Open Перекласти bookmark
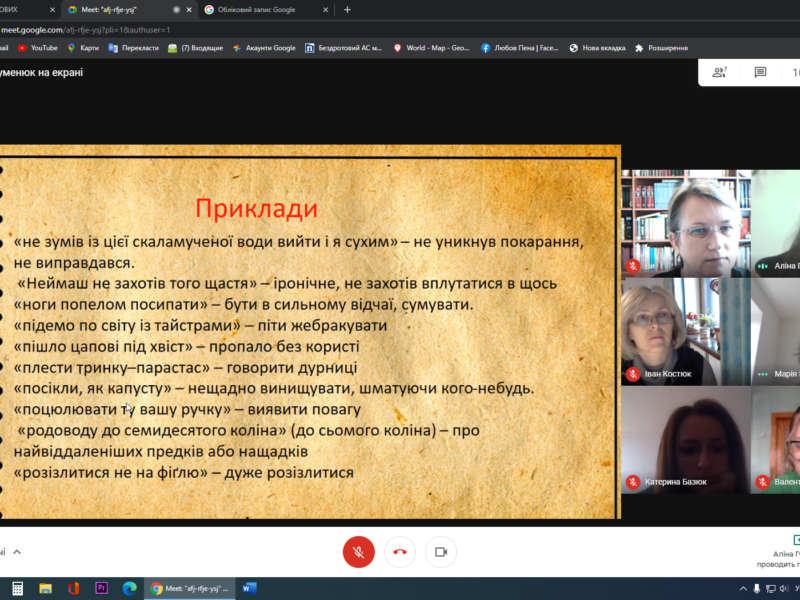The image size is (800, 600). coord(134,47)
